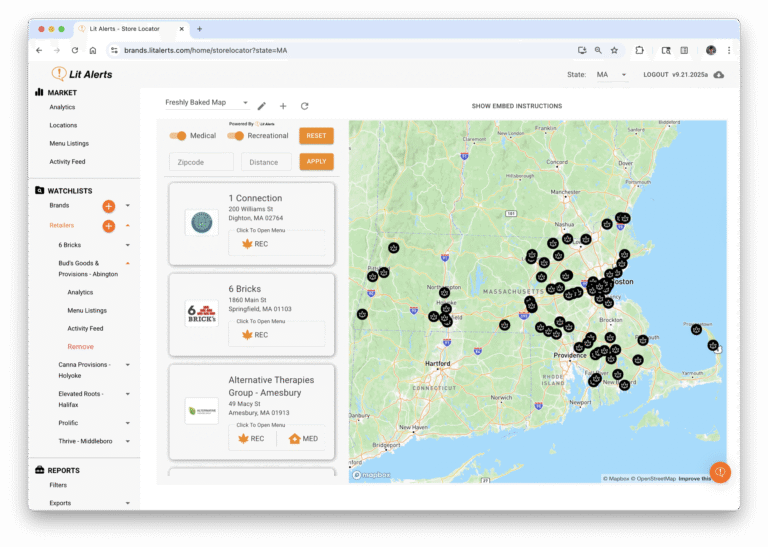Click the pencil edit map icon
The height and width of the screenshot is (547, 768).
coord(262,106)
